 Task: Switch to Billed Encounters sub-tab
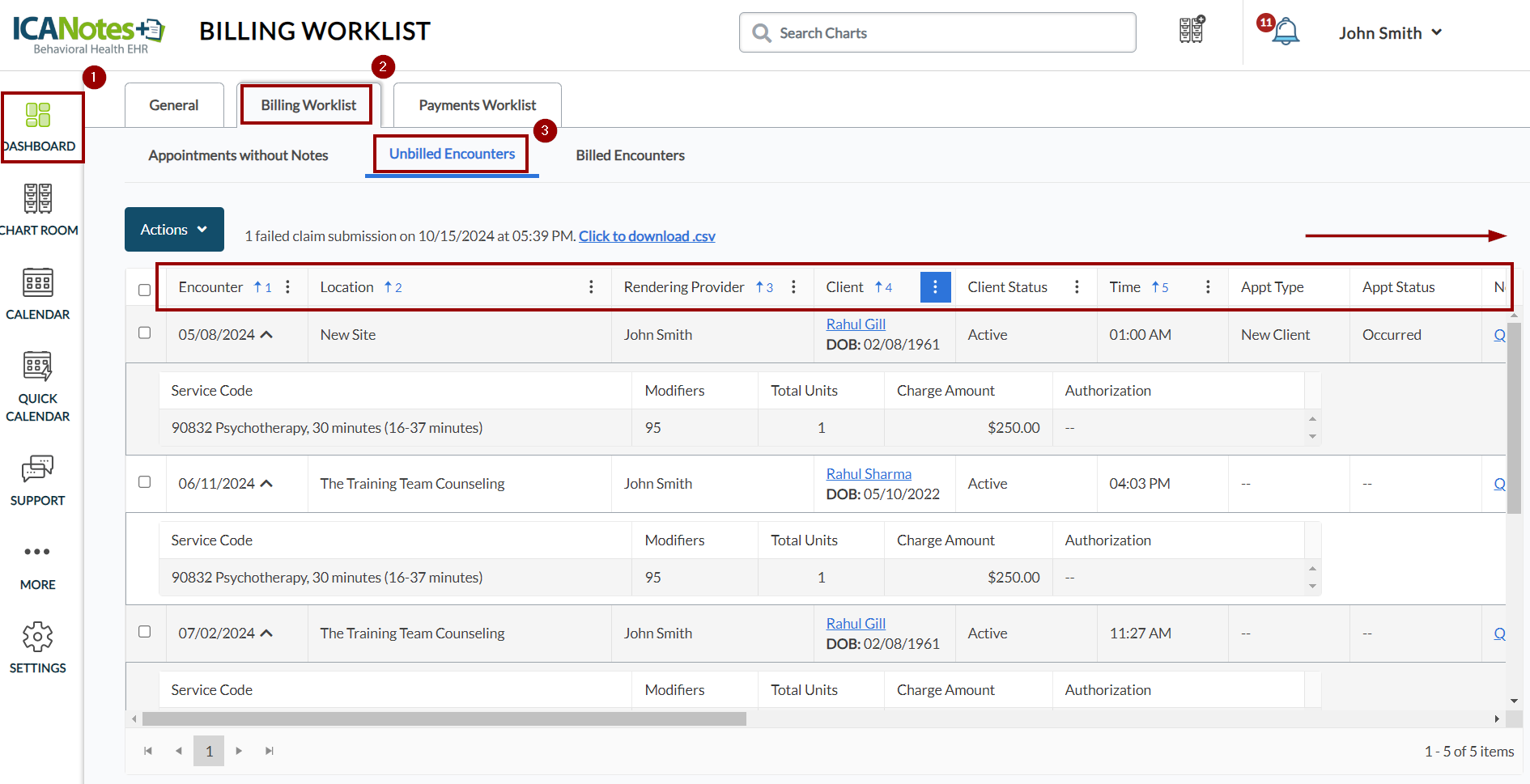pos(630,155)
